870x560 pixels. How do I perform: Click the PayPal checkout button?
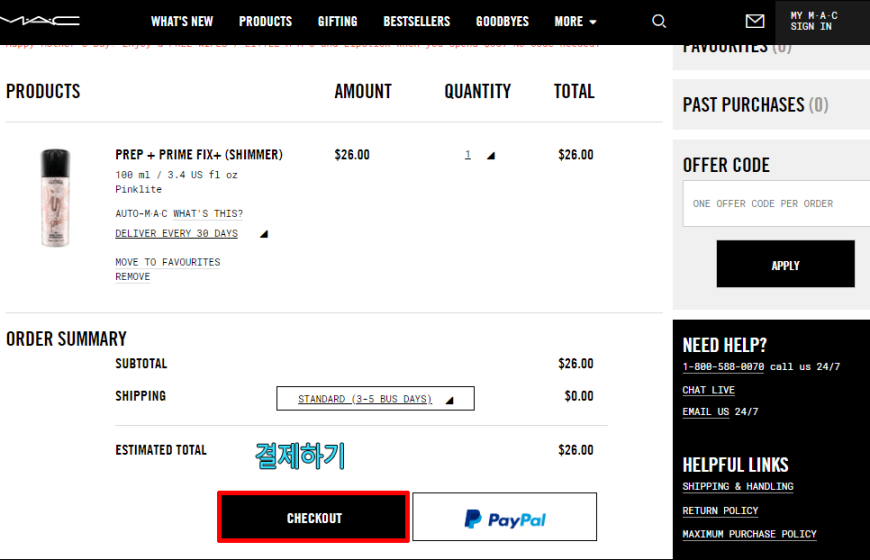click(504, 517)
